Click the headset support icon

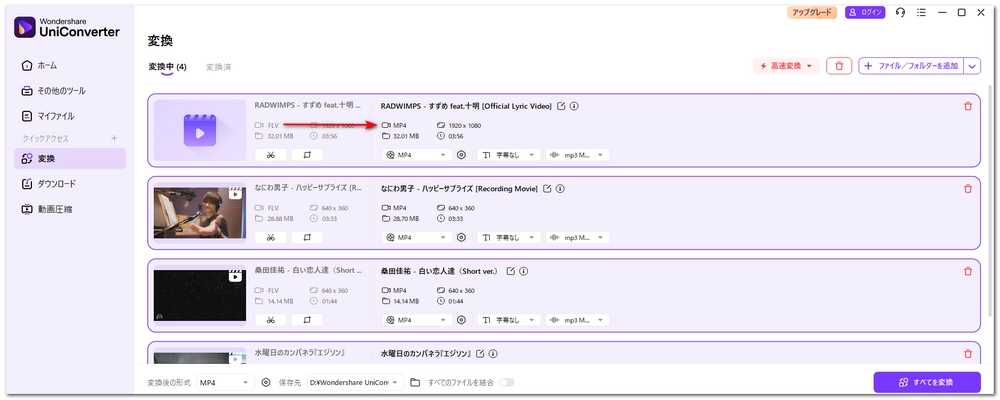[x=901, y=12]
